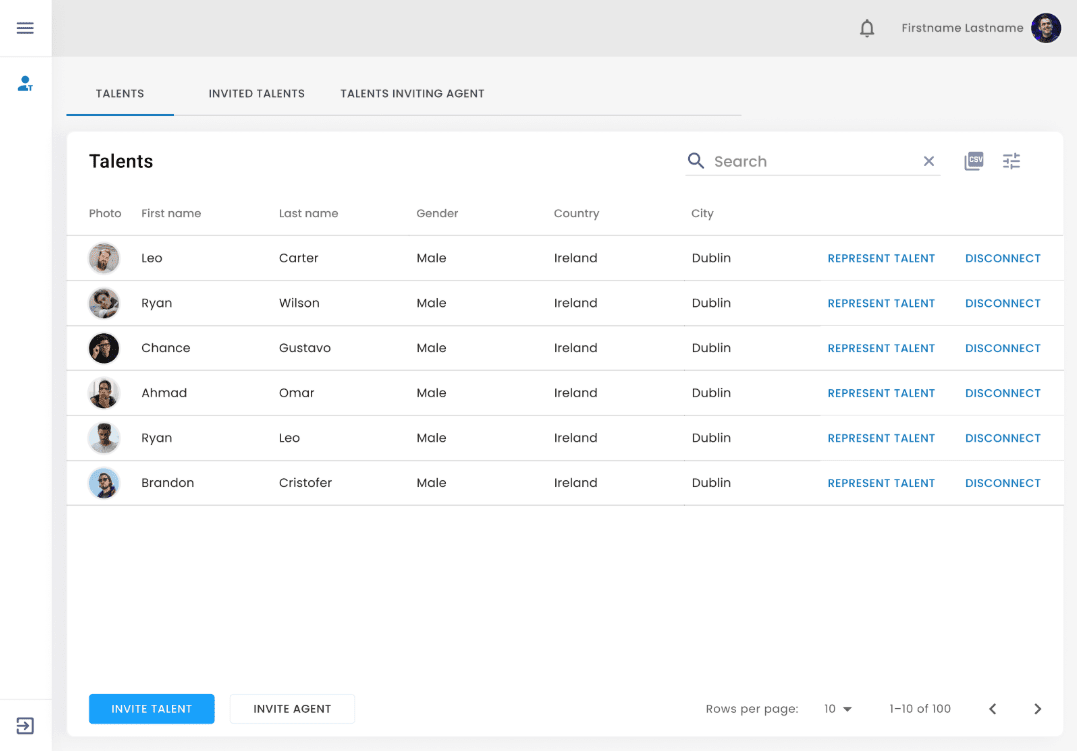The width and height of the screenshot is (1077, 751).
Task: Go to next page of talents
Action: point(1037,709)
